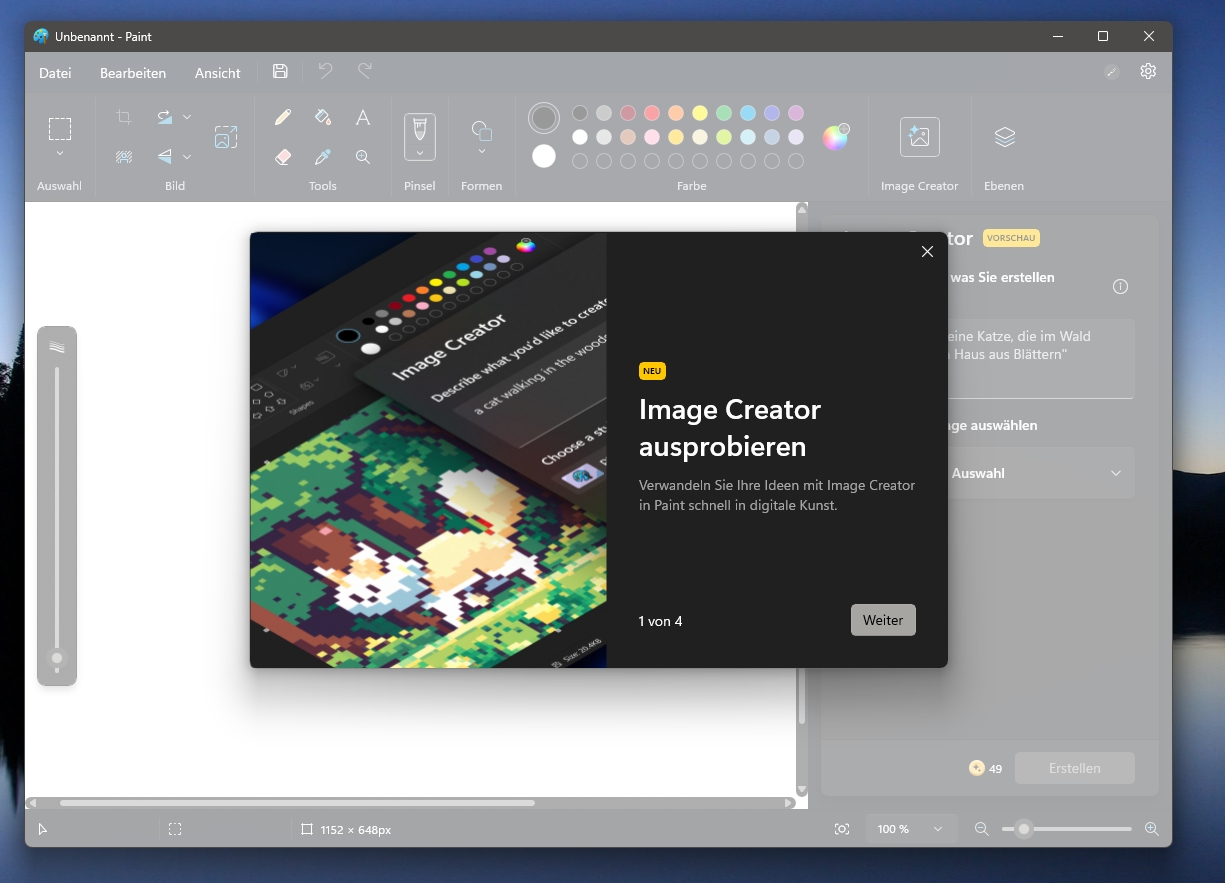Select the Magnifier tool

(x=363, y=157)
